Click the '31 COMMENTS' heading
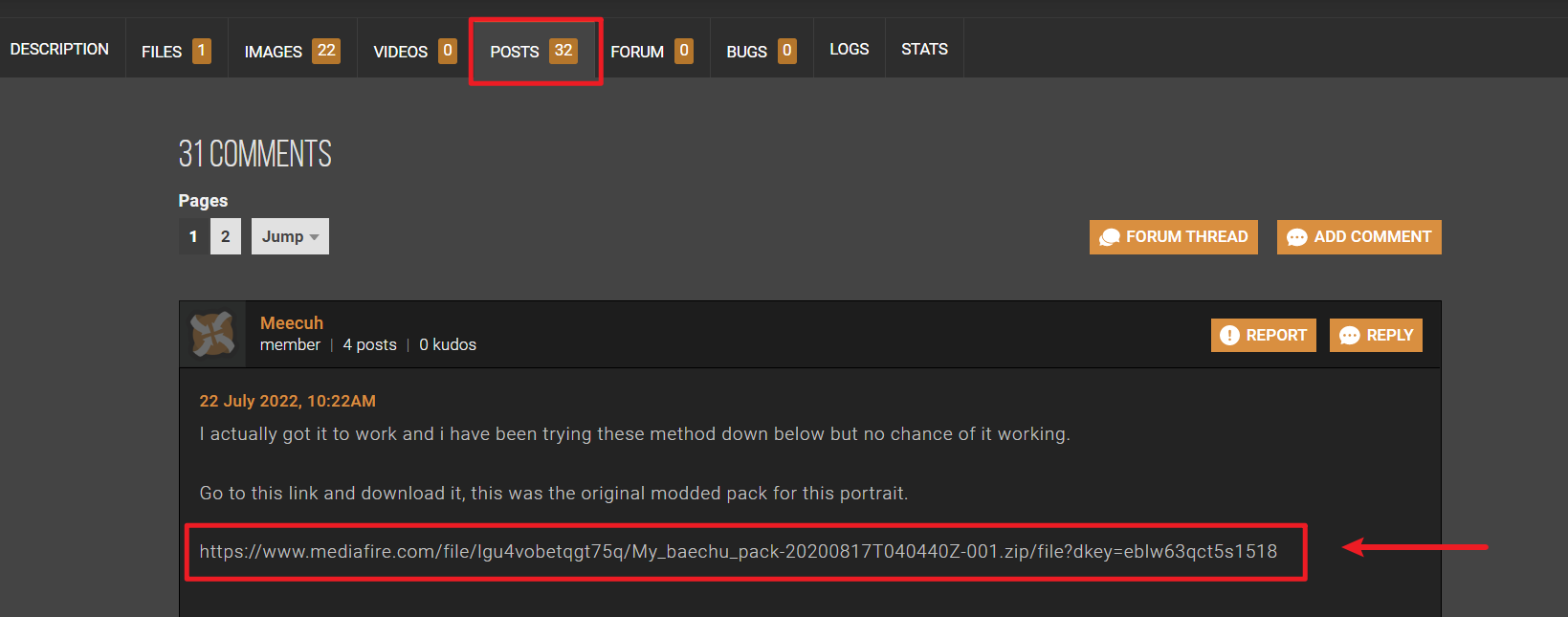 click(x=255, y=154)
